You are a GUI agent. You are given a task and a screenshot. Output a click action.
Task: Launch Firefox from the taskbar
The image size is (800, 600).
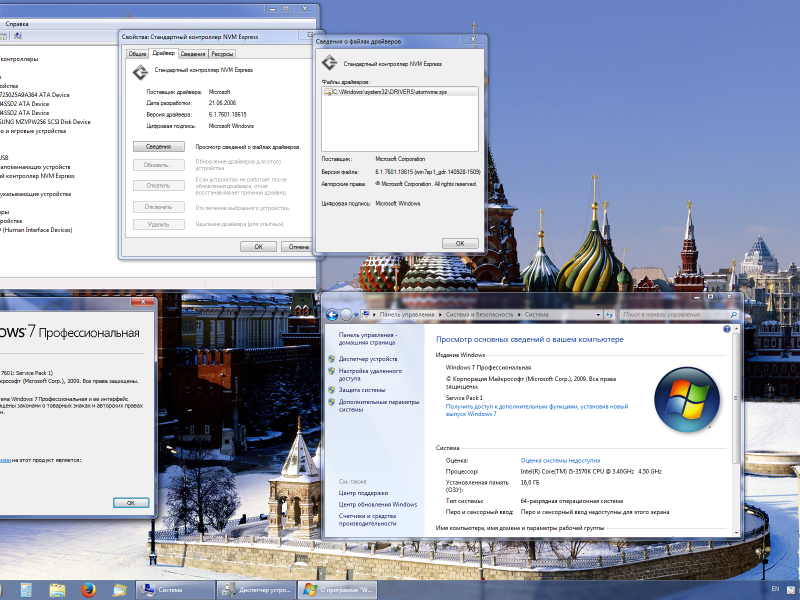[88, 590]
